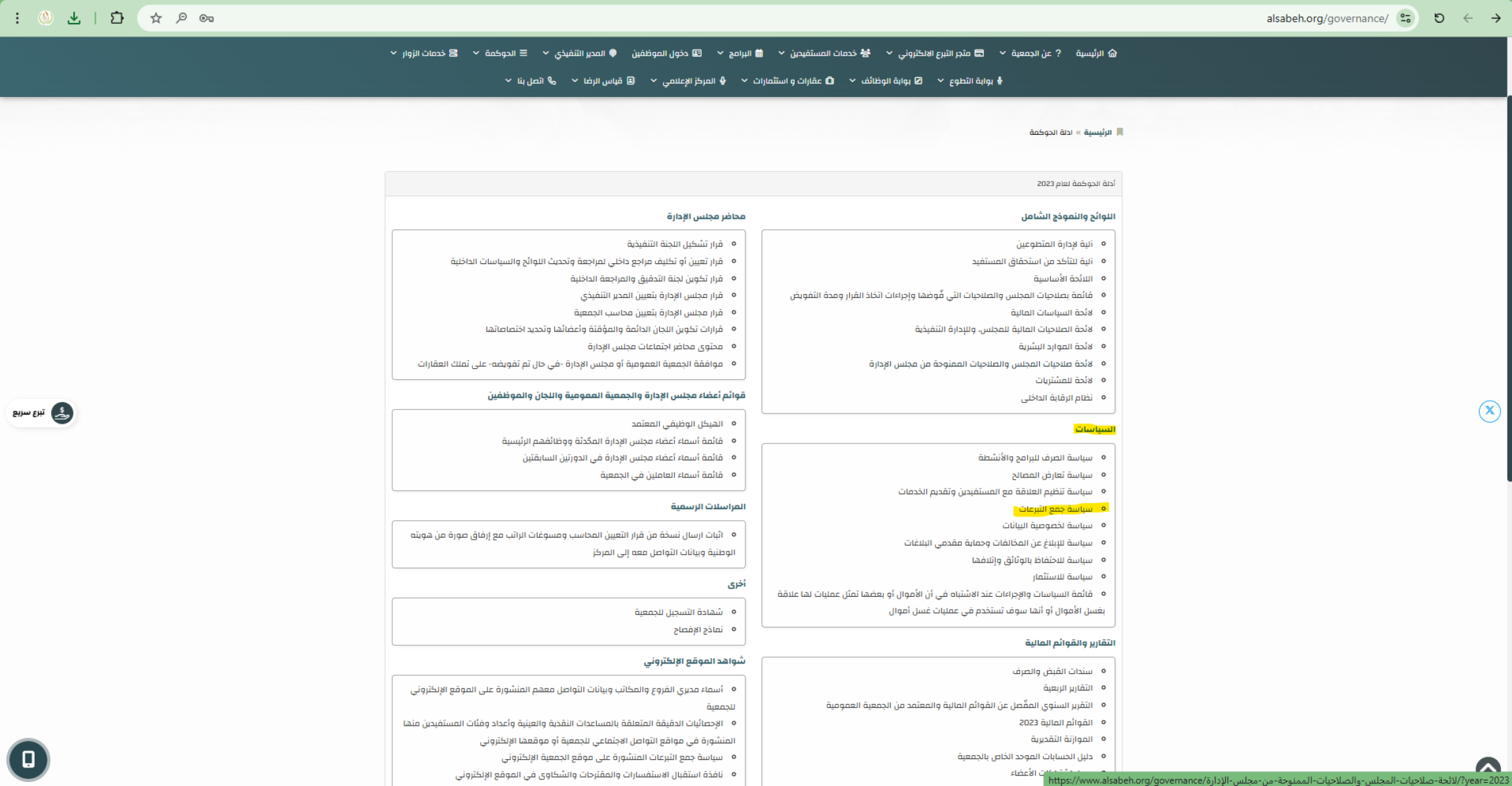Image resolution: width=1512 pixels, height=786 pixels.
Task: Reload the page with the refresh icon
Action: [x=1439, y=18]
